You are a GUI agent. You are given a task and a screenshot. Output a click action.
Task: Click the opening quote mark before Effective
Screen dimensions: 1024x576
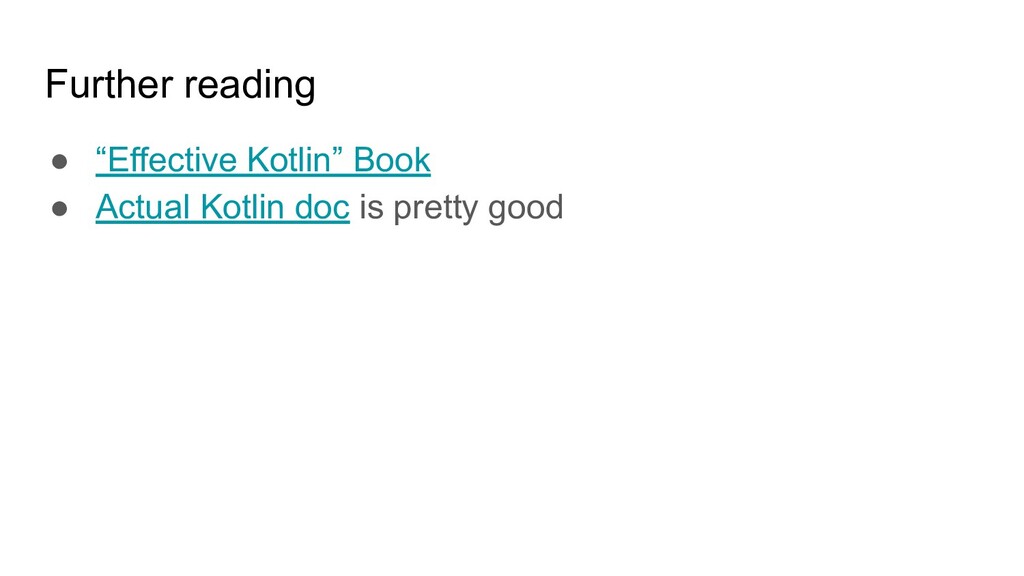101,152
